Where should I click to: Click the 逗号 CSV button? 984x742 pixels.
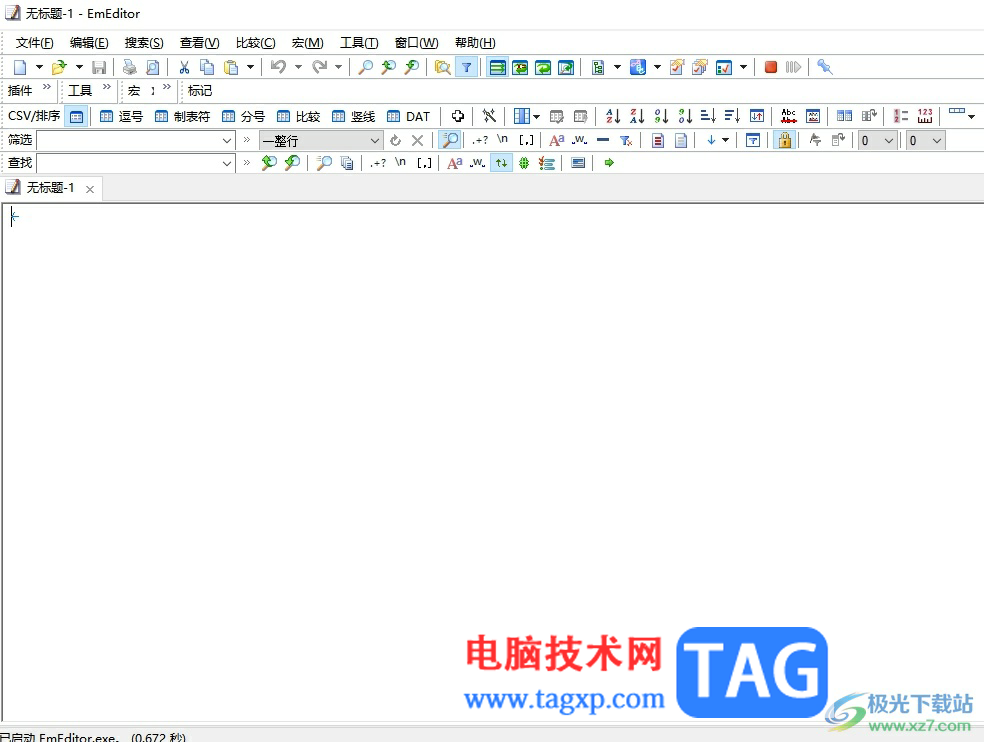point(122,116)
